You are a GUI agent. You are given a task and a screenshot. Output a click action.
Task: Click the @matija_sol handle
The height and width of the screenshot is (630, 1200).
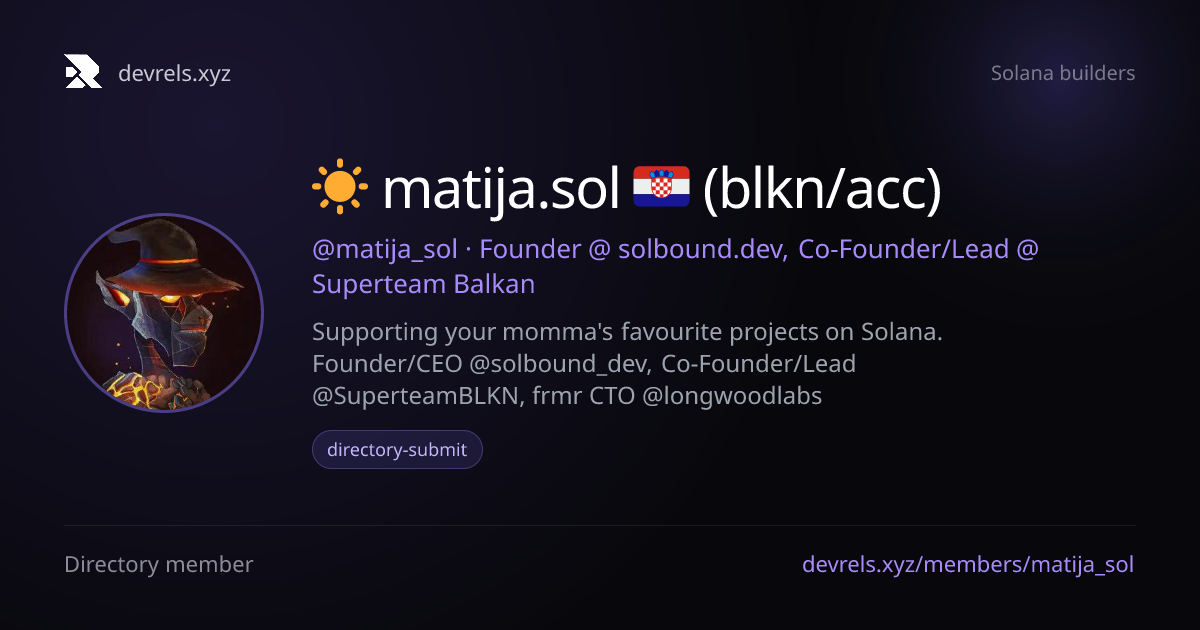[x=385, y=250]
